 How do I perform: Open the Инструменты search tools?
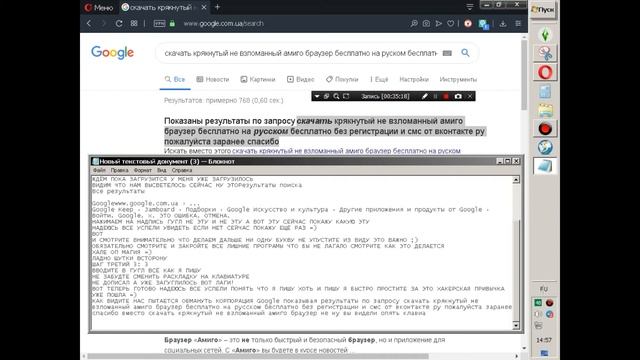pyautogui.click(x=458, y=79)
